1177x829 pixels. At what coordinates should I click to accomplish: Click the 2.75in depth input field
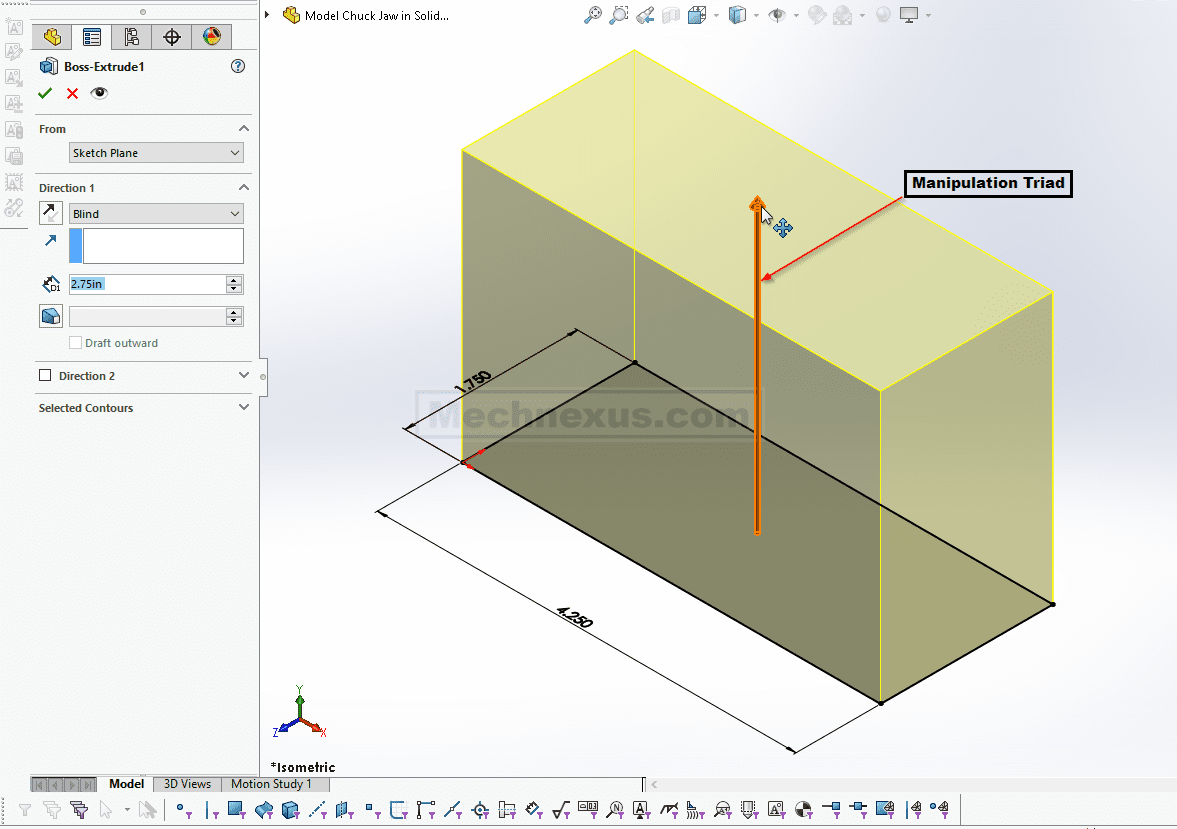(x=146, y=284)
